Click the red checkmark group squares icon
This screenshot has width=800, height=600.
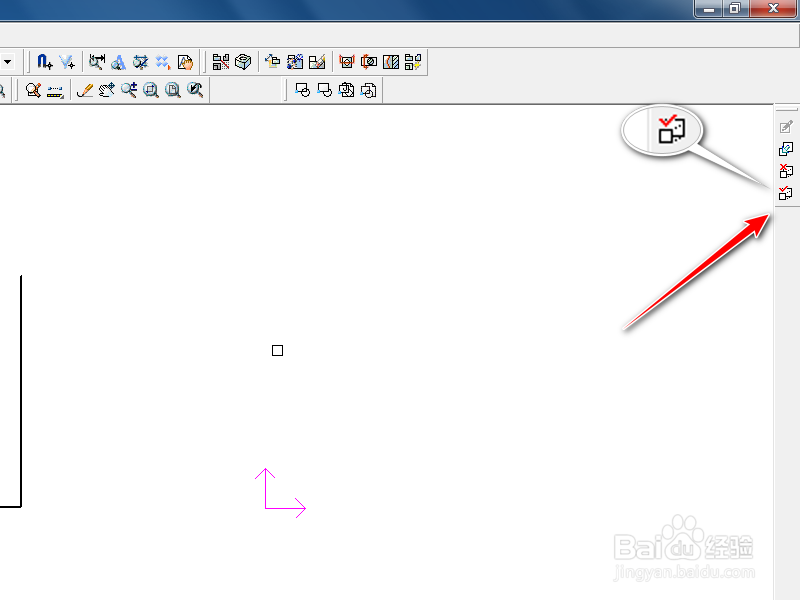(786, 193)
